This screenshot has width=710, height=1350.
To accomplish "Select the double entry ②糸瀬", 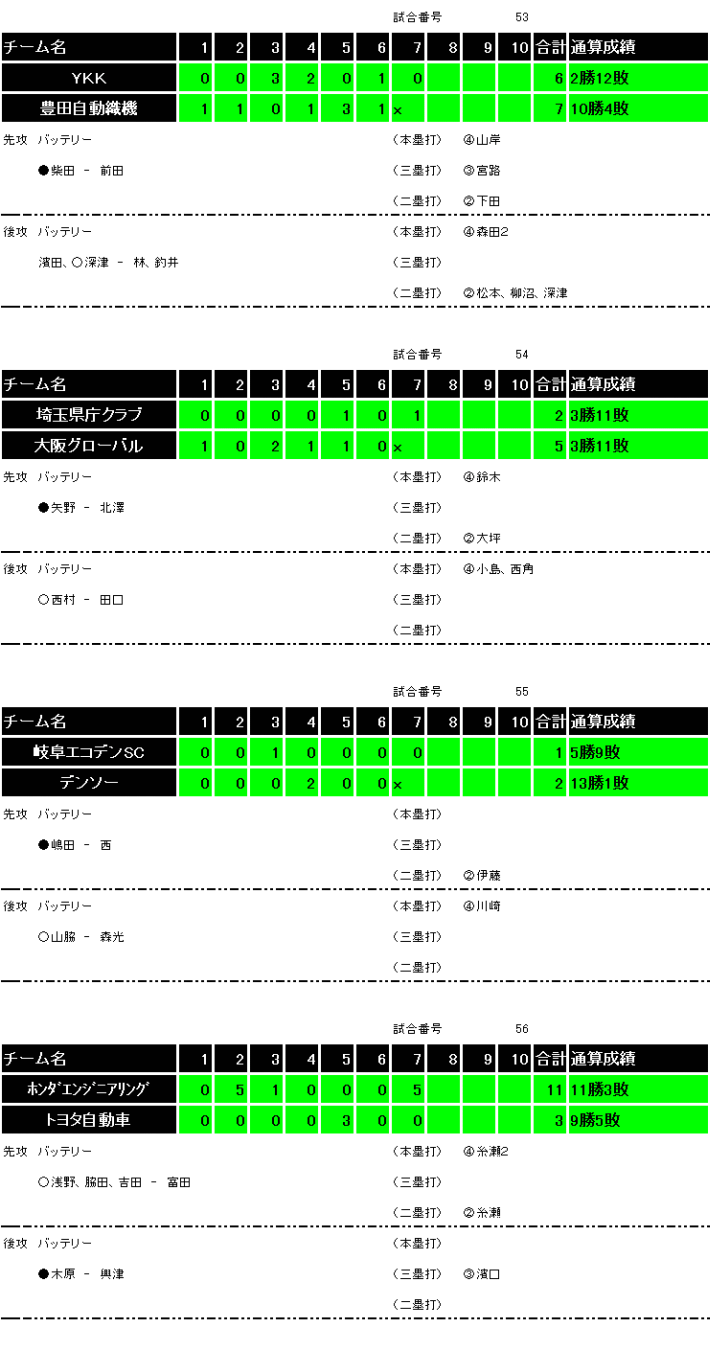I will [481, 1212].
